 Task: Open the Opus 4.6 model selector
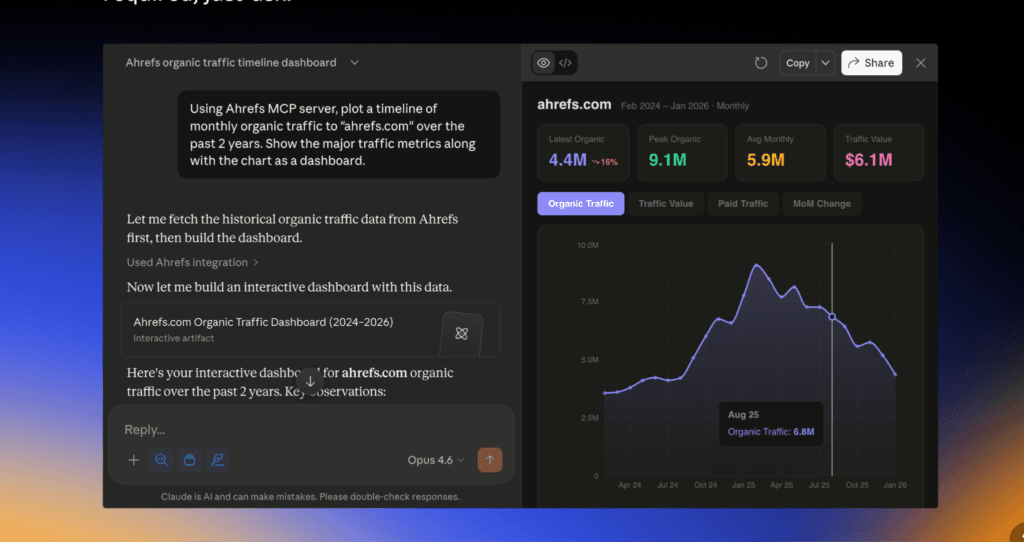pos(436,460)
